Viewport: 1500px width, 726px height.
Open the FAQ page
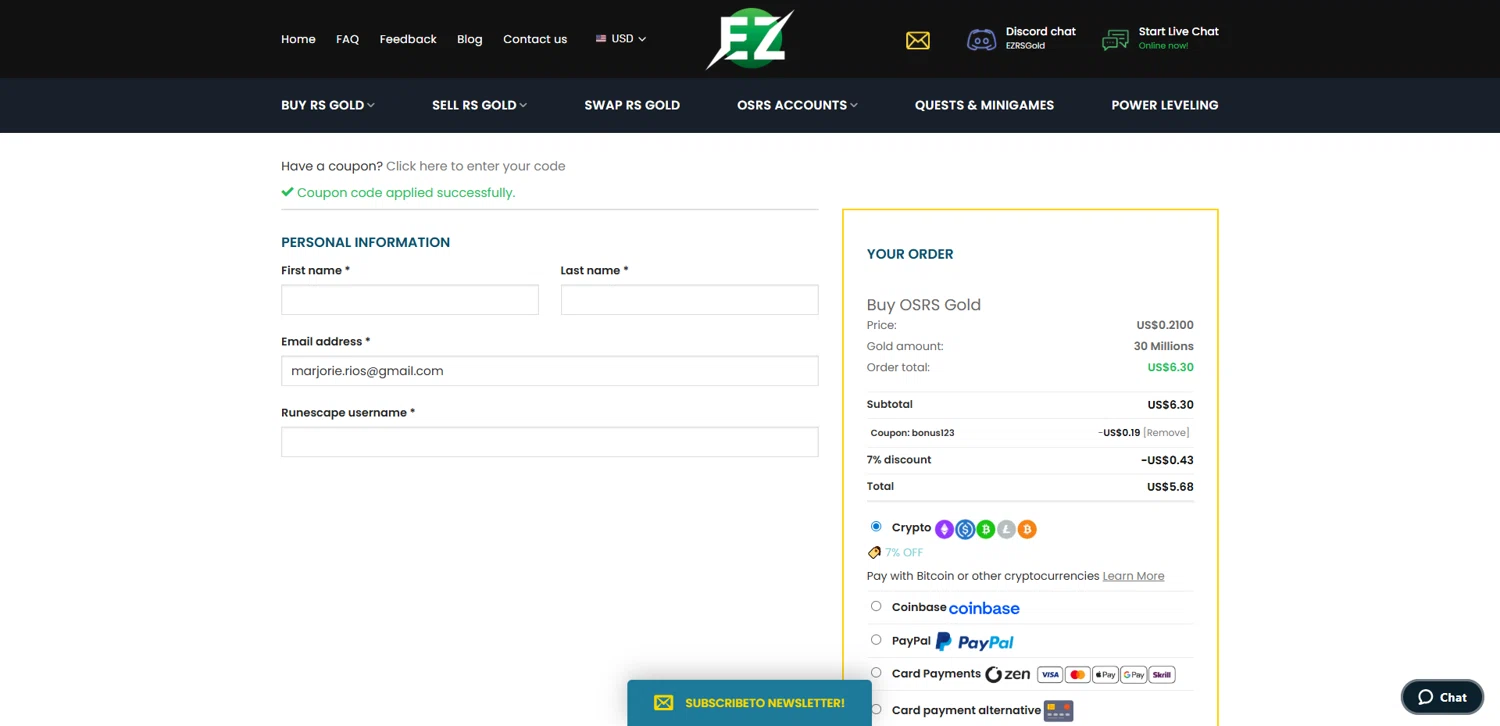pyautogui.click(x=347, y=39)
